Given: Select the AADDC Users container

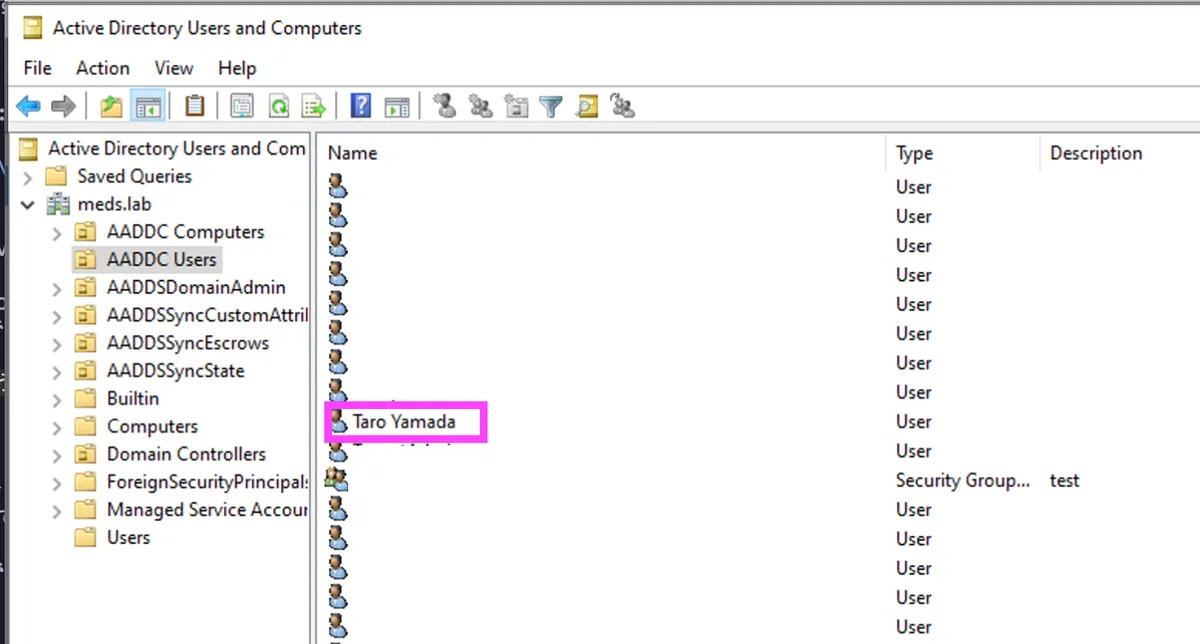Looking at the screenshot, I should 161,259.
